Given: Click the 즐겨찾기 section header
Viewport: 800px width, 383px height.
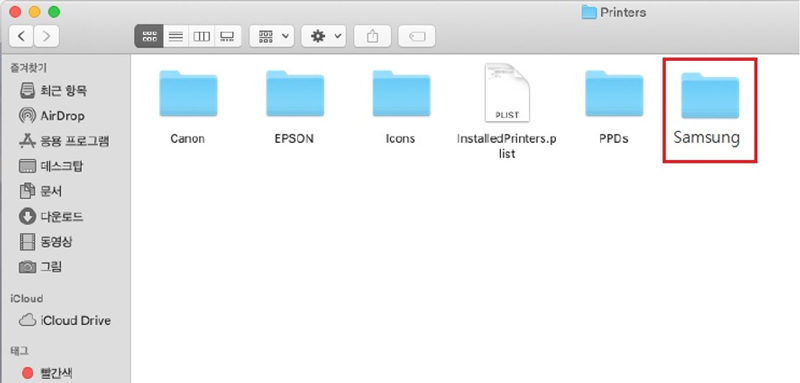Looking at the screenshot, I should (x=29, y=68).
